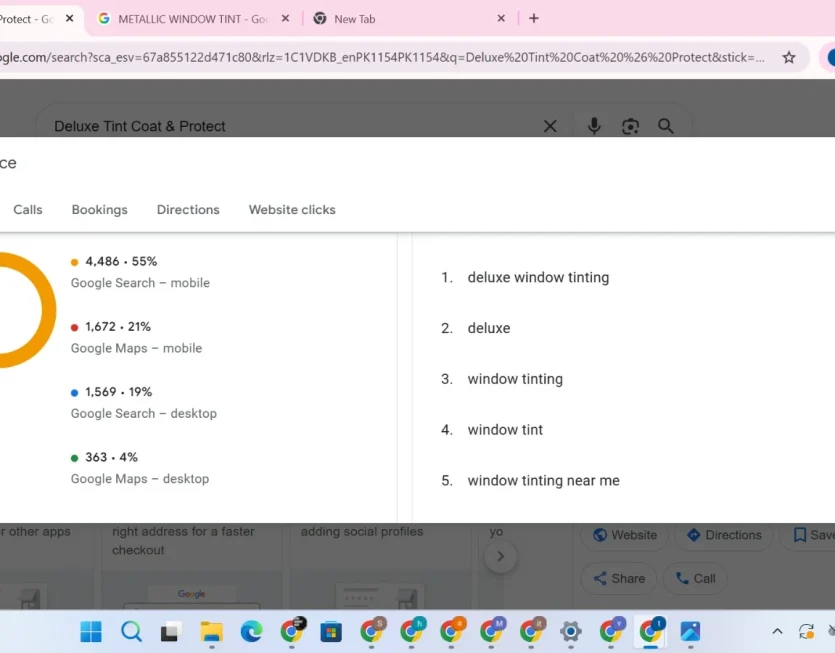Select the 'window tinting' search term
The width and height of the screenshot is (835, 653).
coord(515,379)
